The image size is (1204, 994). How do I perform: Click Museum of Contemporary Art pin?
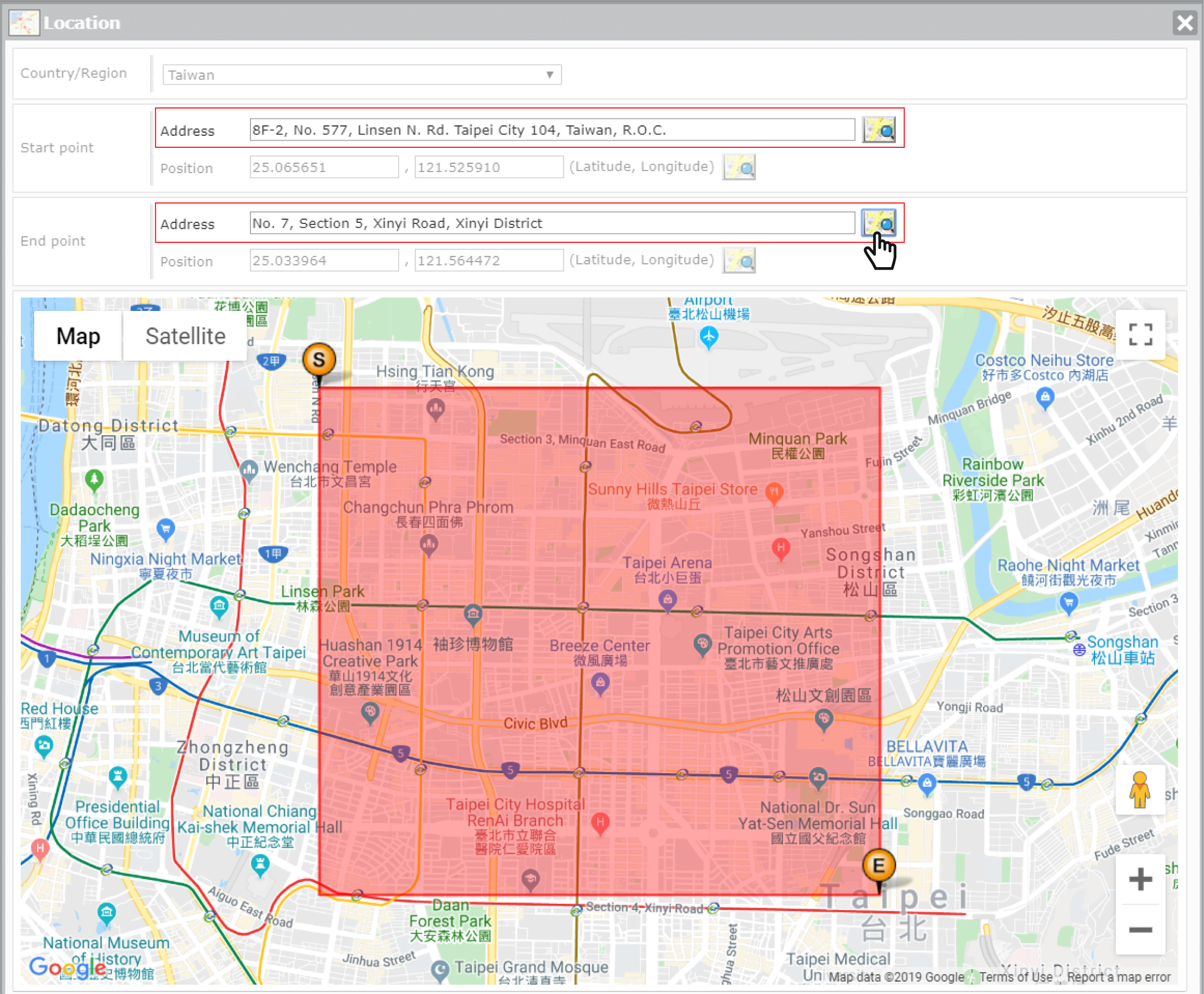[x=219, y=606]
